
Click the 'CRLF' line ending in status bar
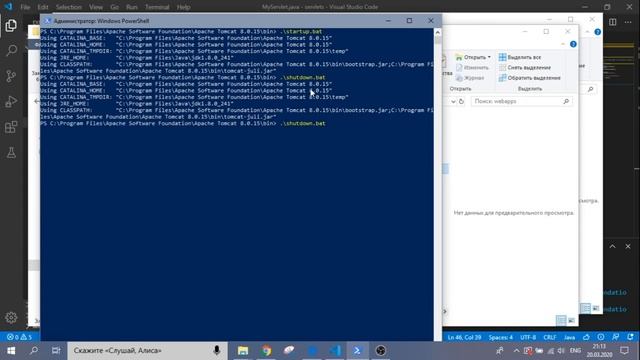coord(549,337)
